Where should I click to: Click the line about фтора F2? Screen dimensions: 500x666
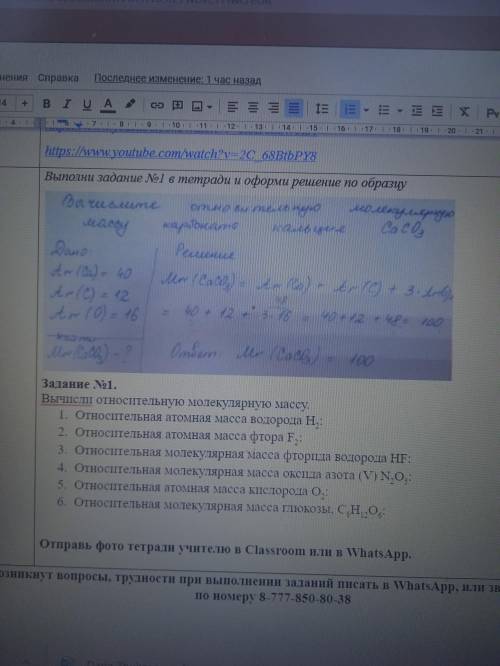[189, 435]
